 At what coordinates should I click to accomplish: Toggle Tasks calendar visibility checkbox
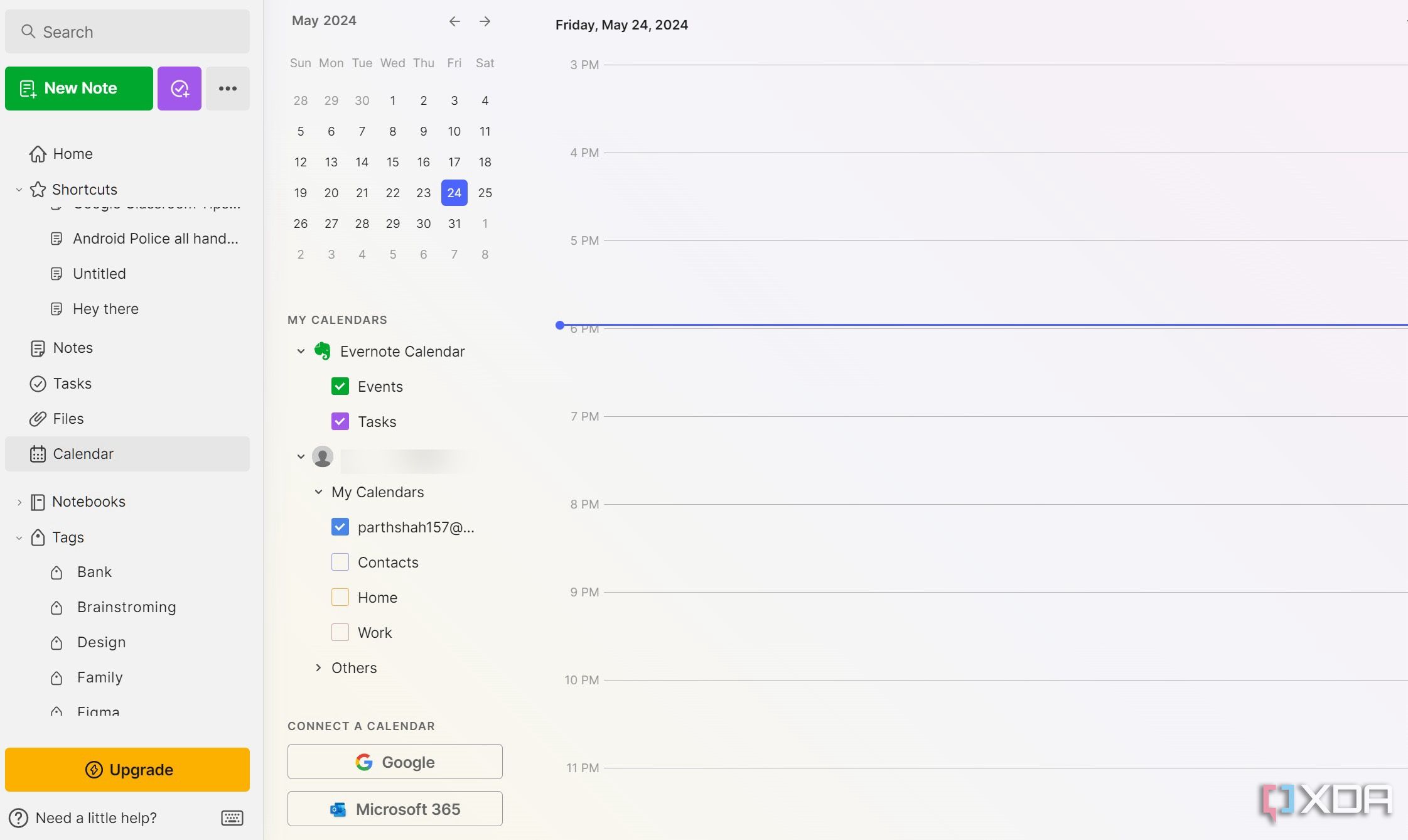pos(340,421)
